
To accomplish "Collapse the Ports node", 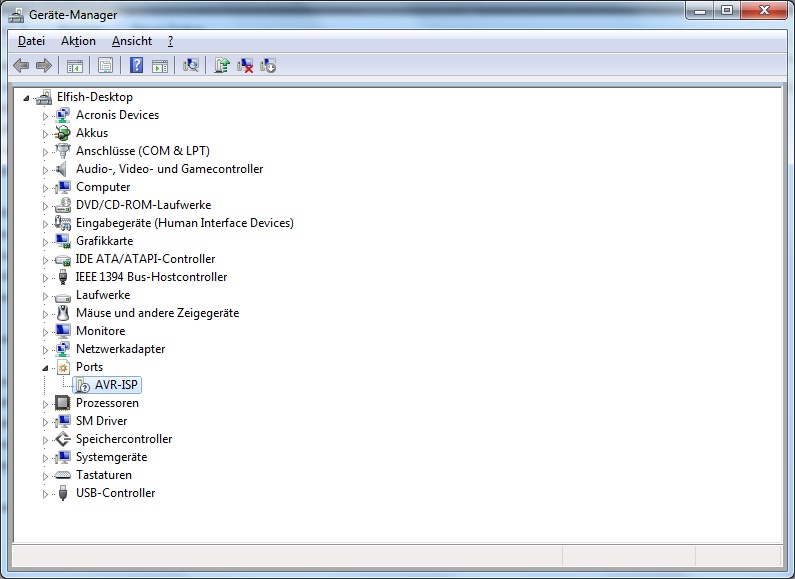I will [45, 368].
